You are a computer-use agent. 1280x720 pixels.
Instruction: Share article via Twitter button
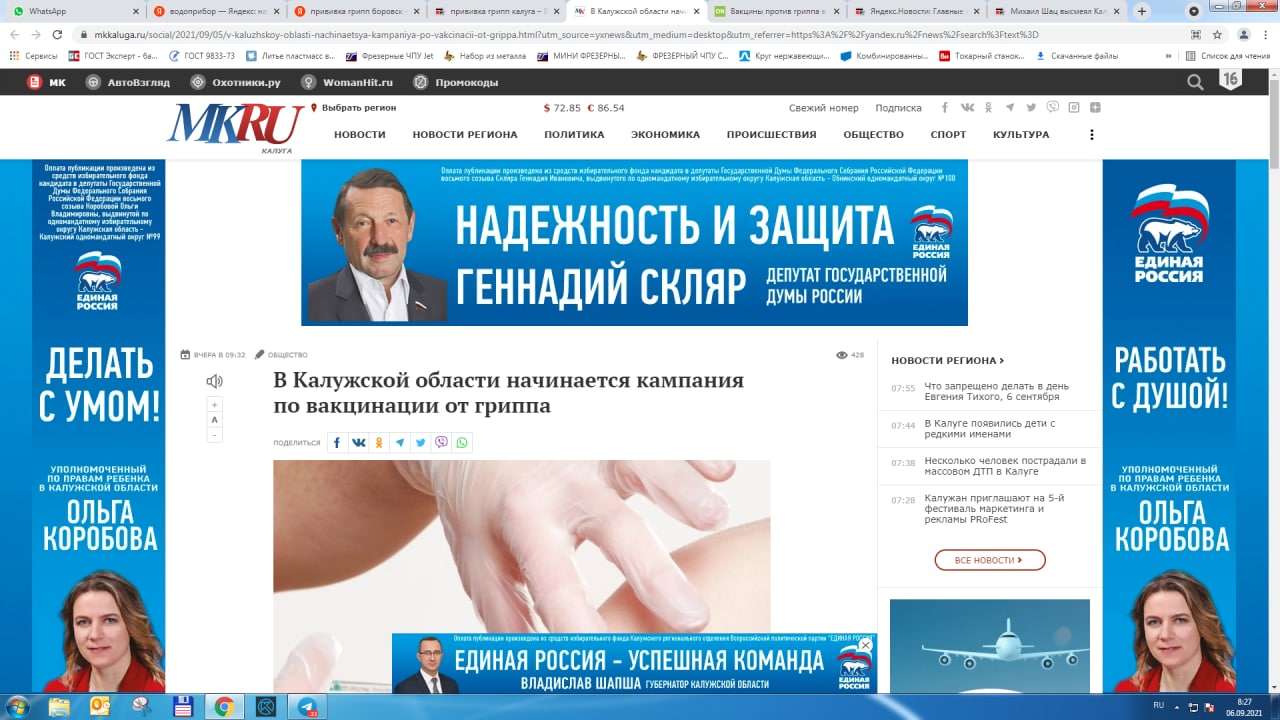click(x=421, y=442)
